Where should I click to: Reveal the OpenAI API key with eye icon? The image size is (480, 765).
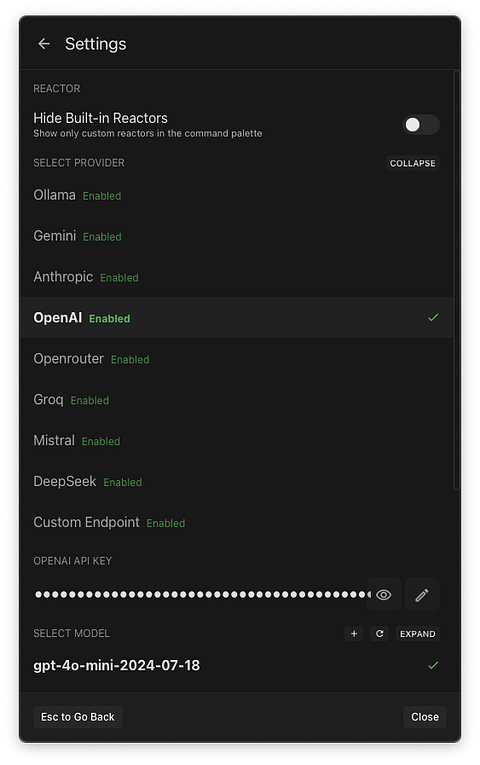point(383,595)
